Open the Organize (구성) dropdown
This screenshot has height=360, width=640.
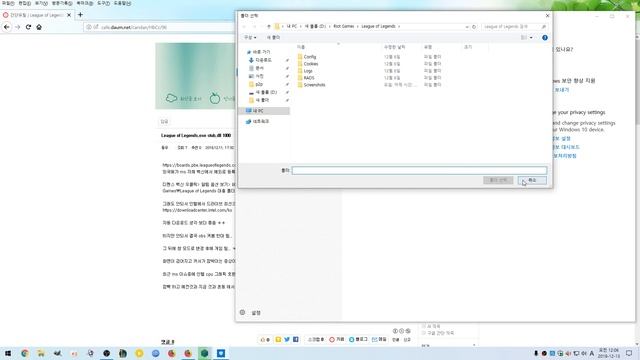click(250, 38)
